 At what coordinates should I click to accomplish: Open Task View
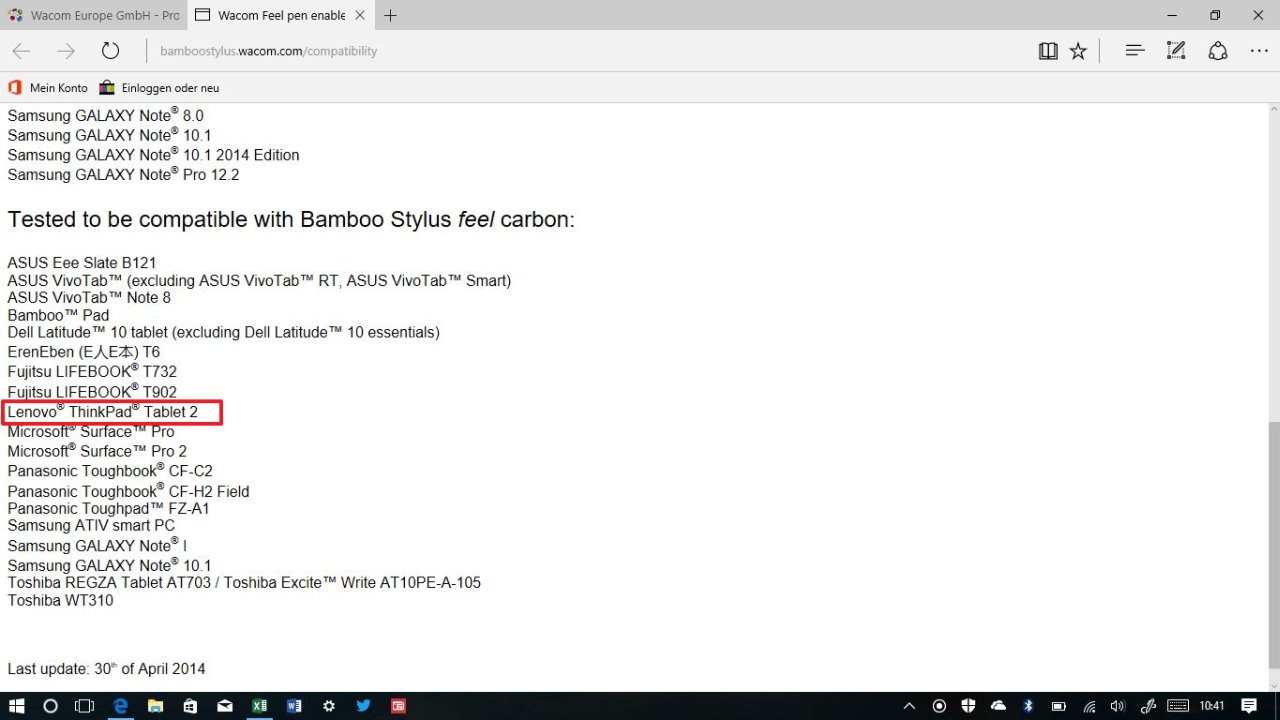pyautogui.click(x=85, y=706)
